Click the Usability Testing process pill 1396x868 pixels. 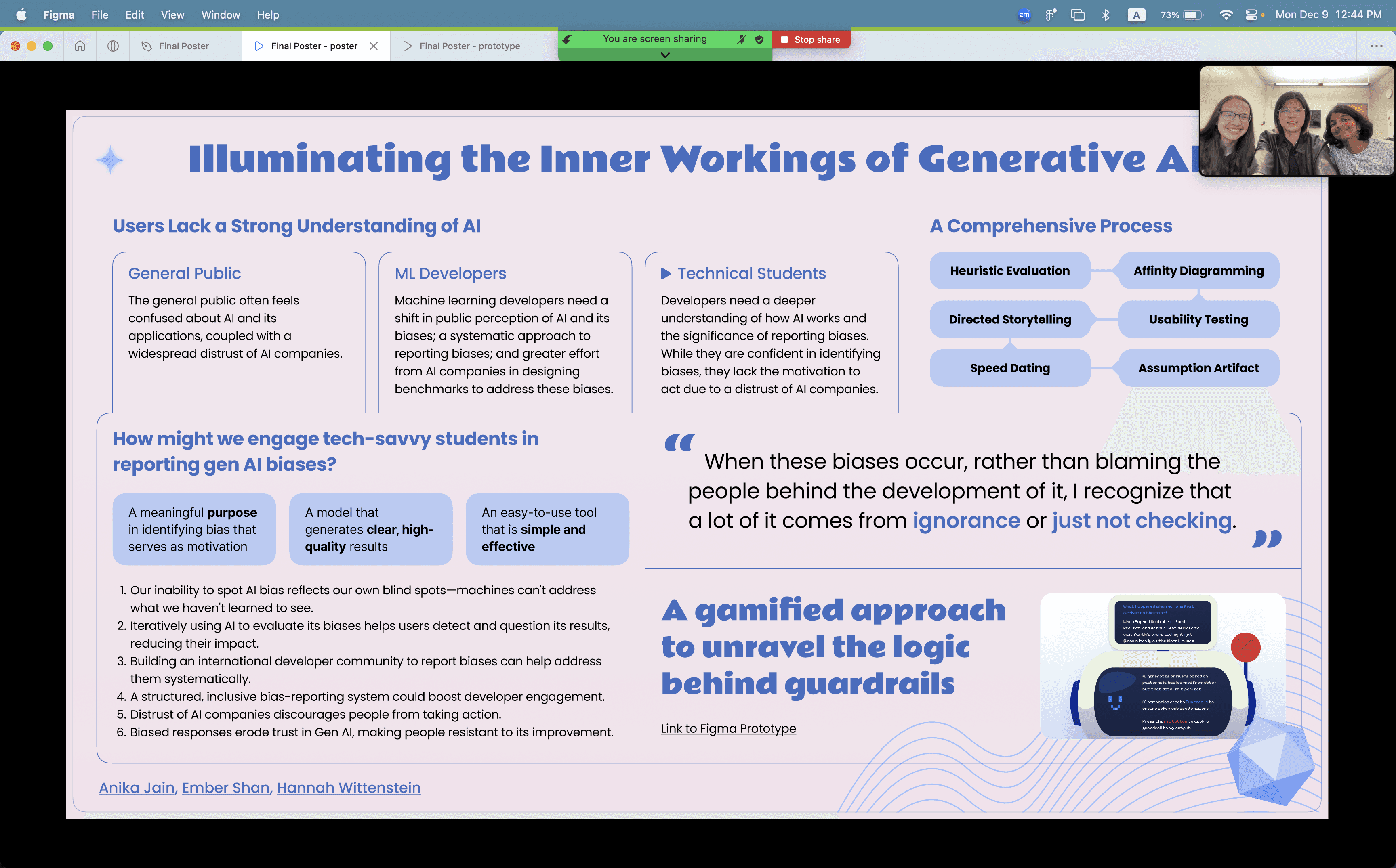[1198, 319]
